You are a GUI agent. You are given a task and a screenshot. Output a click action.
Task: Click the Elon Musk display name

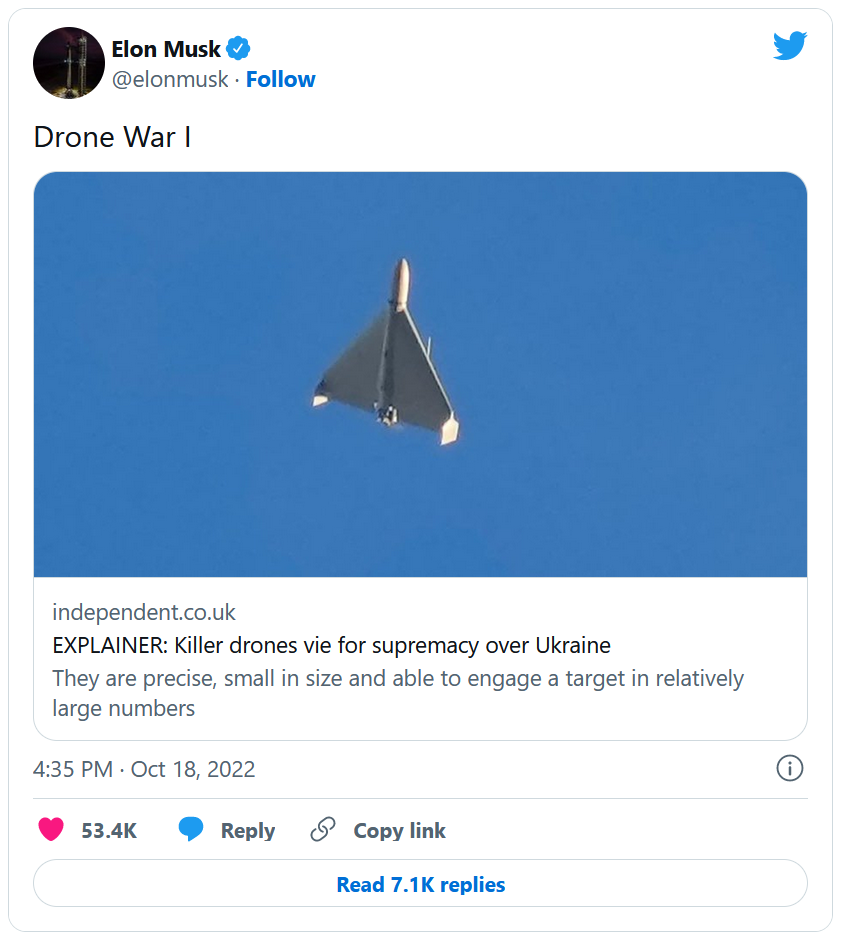click(166, 49)
